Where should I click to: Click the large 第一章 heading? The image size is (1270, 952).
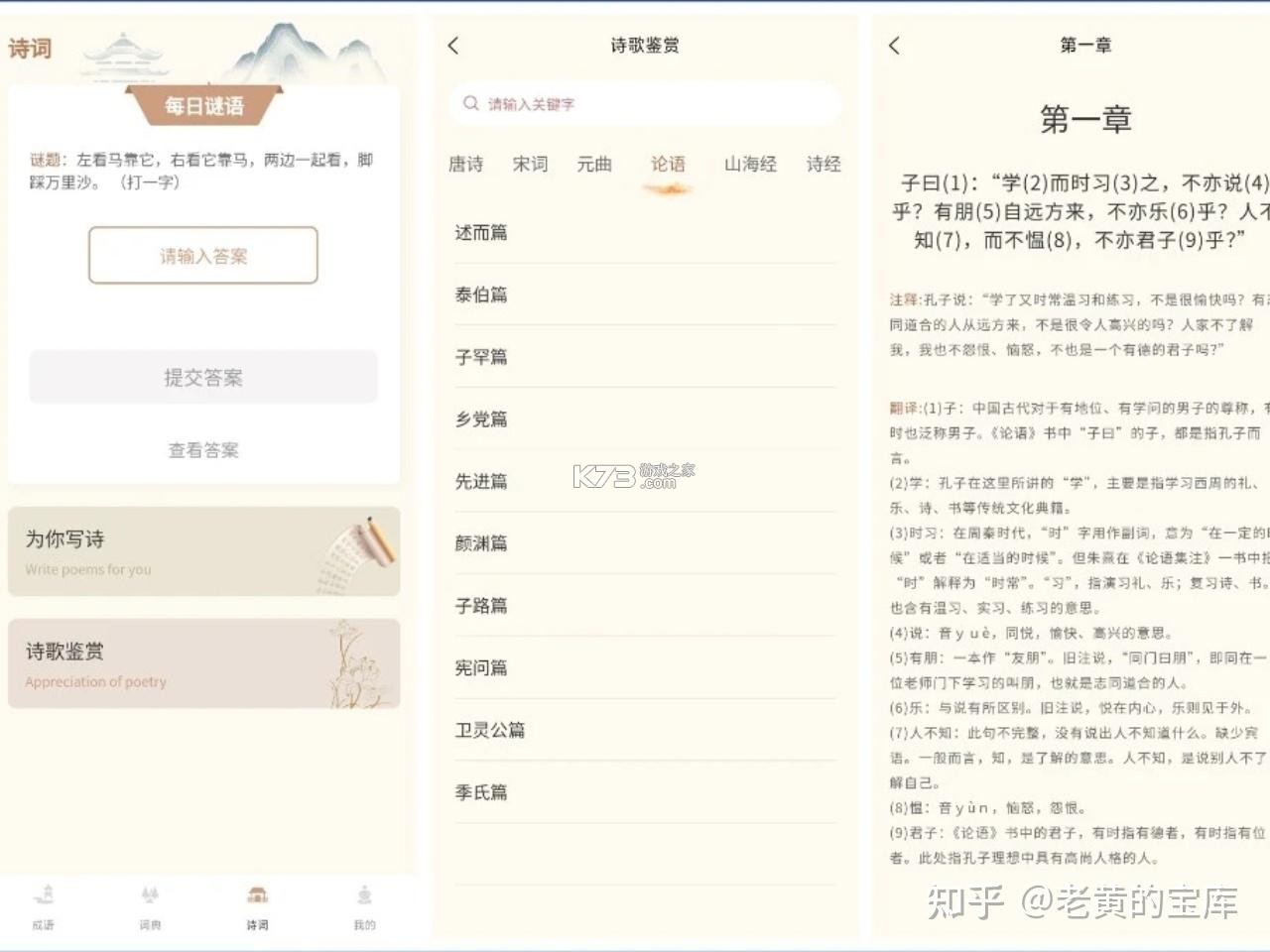point(1085,119)
